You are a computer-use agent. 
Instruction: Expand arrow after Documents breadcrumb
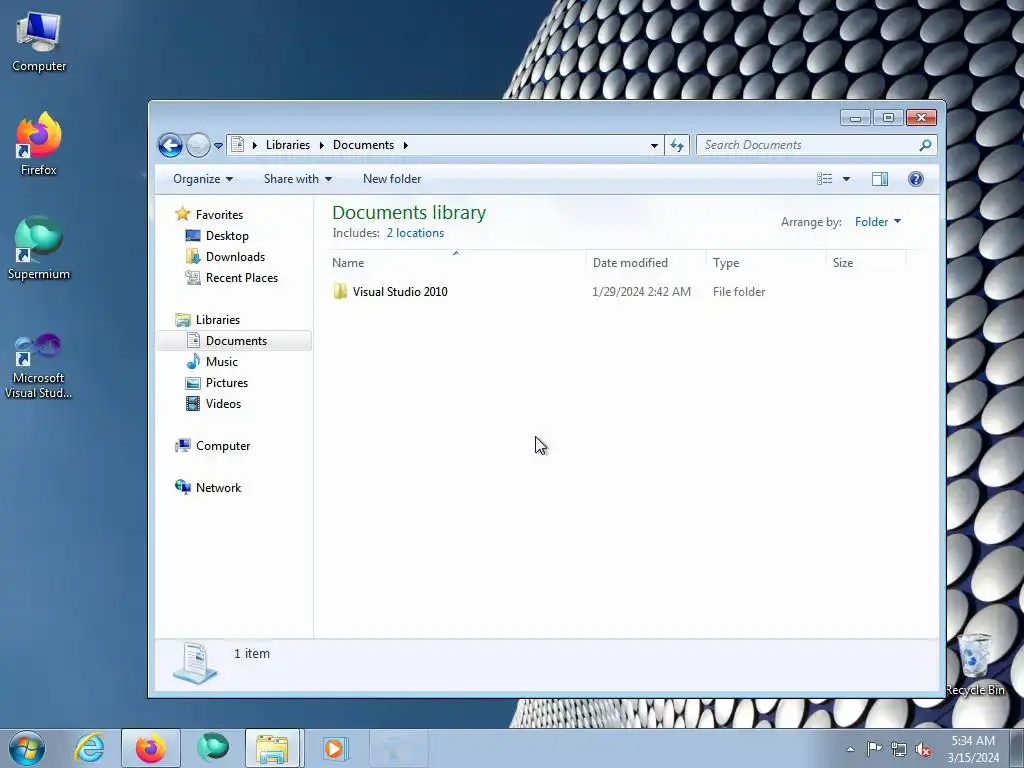pyautogui.click(x=406, y=145)
